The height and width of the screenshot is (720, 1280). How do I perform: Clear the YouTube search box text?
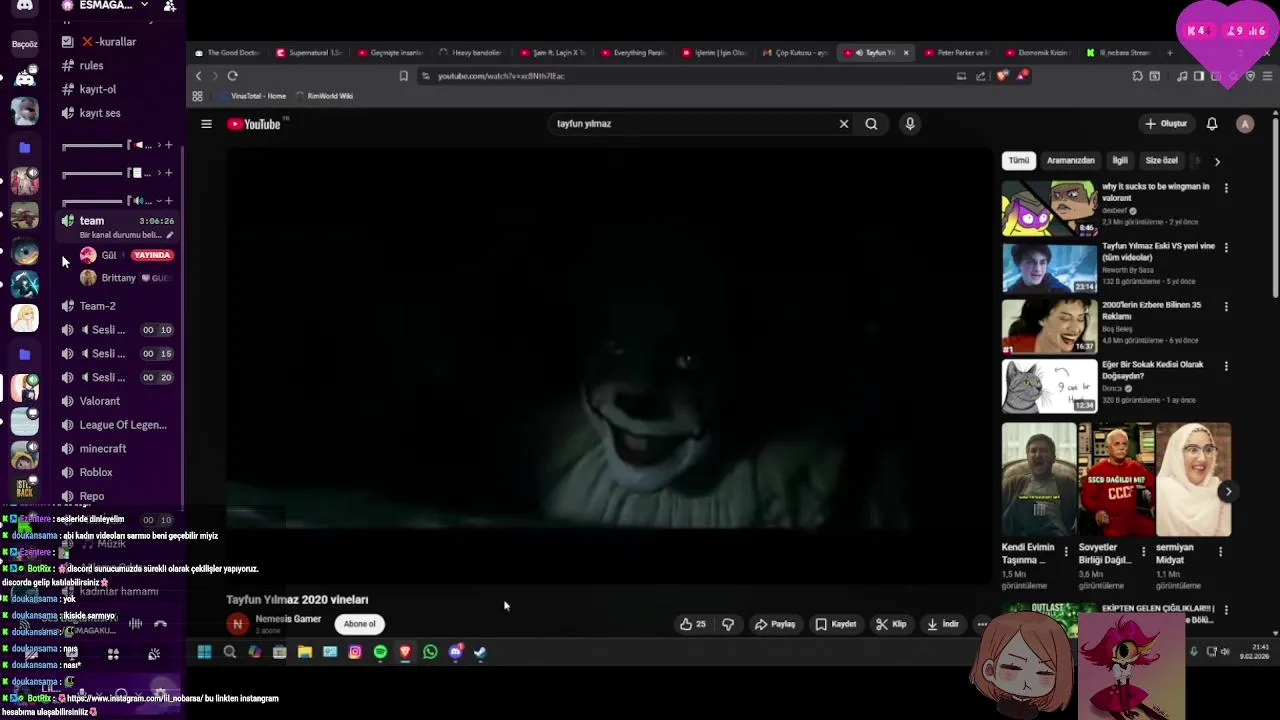click(844, 124)
